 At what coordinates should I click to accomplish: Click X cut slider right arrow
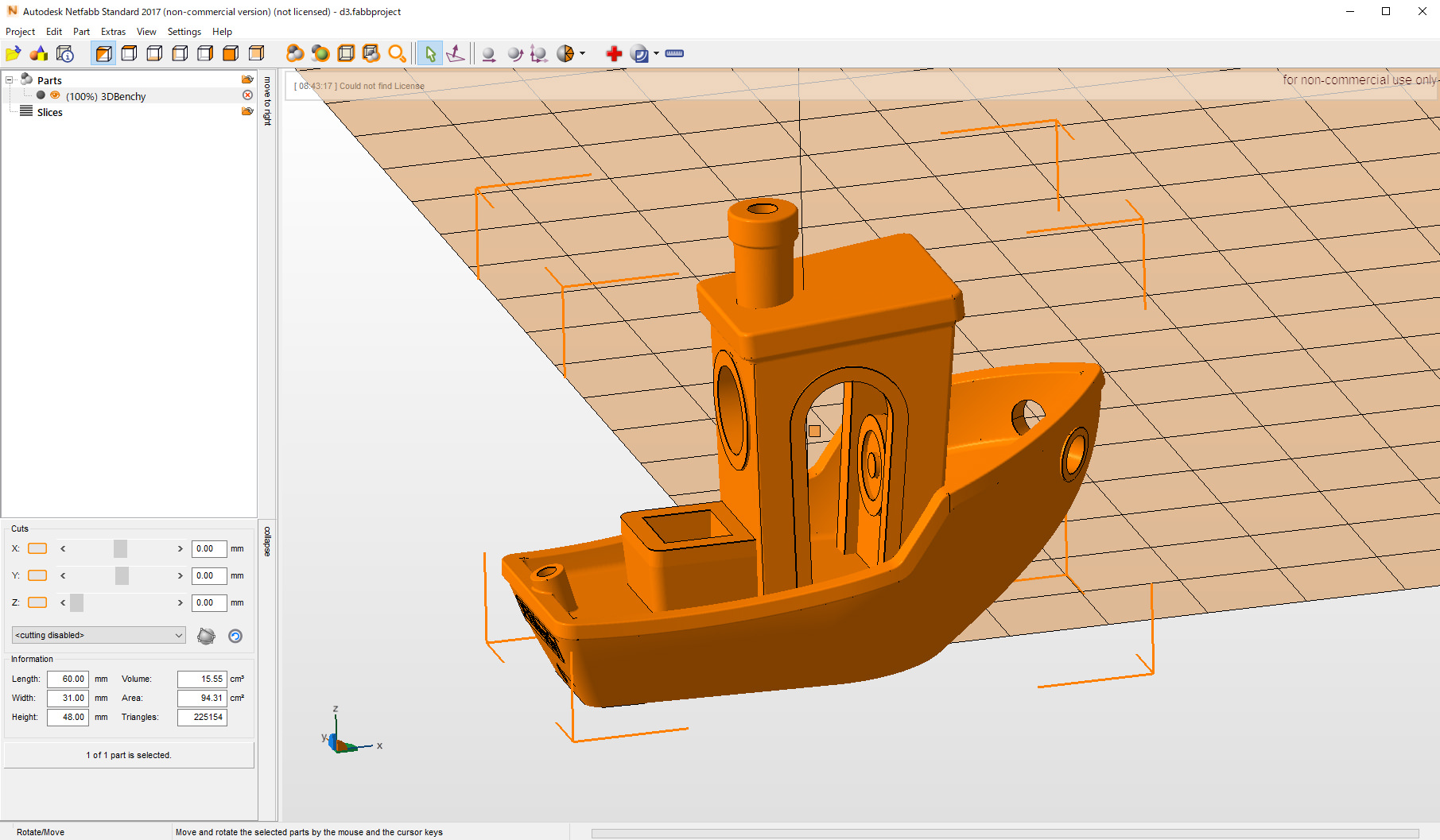click(180, 548)
